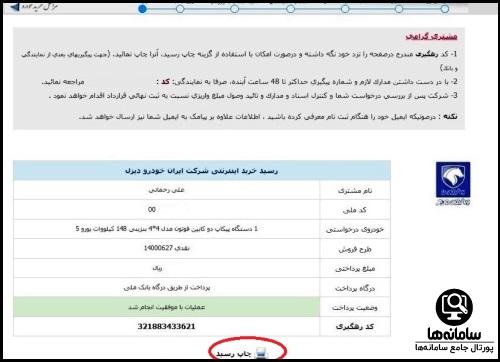This screenshot has height=362, width=500.
Task: Select the last step circle at the right end
Action: pyautogui.click(x=445, y=9)
